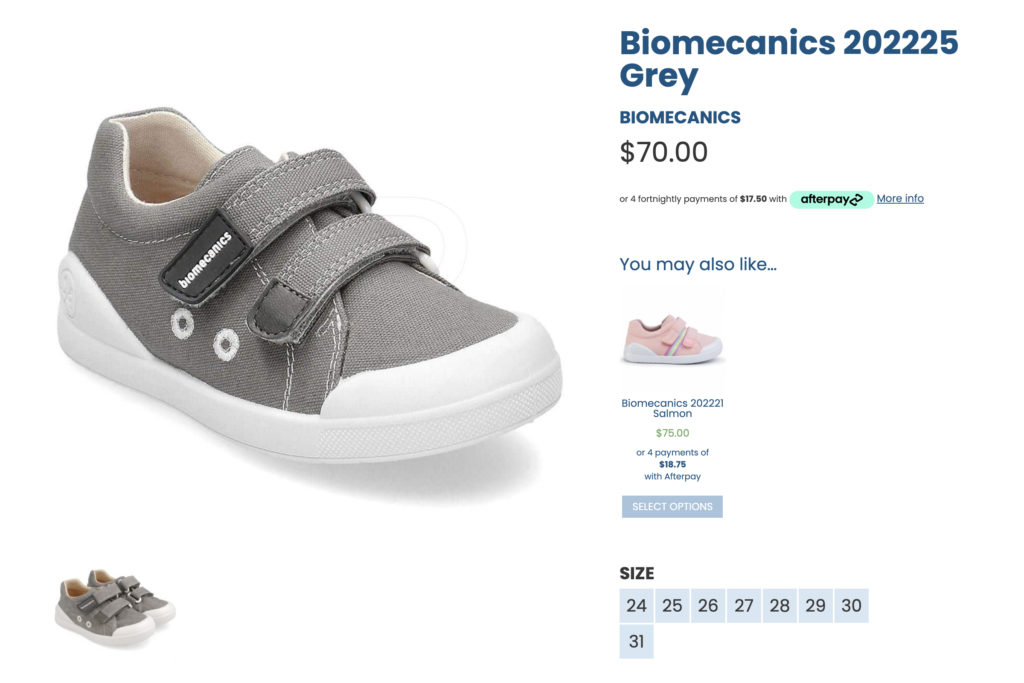Open the Biomecanics 202221 Salmon product link
Image resolution: width=1024 pixels, height=683 pixels.
672,408
